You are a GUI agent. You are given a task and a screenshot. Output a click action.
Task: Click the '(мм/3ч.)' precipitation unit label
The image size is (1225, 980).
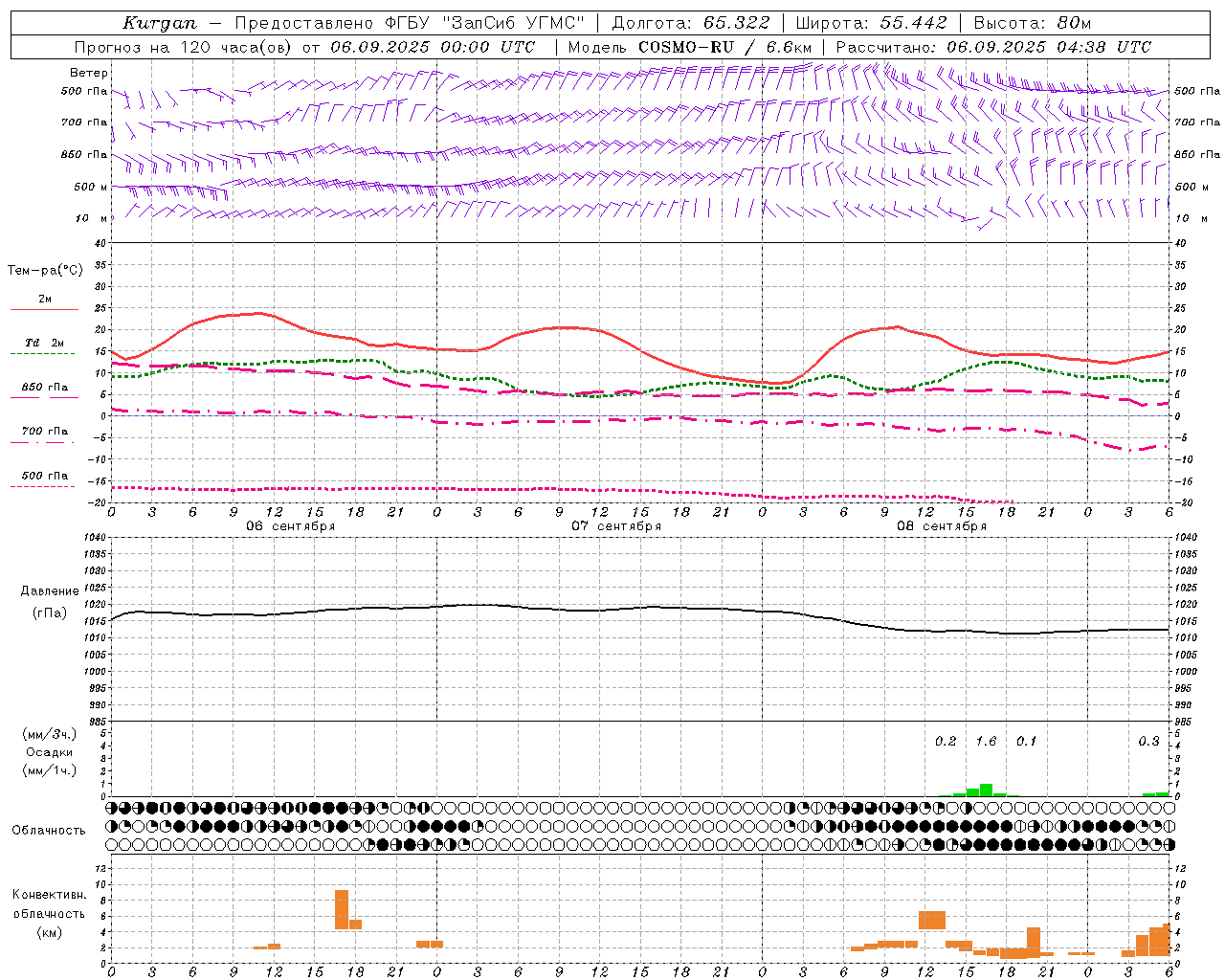coord(50,734)
